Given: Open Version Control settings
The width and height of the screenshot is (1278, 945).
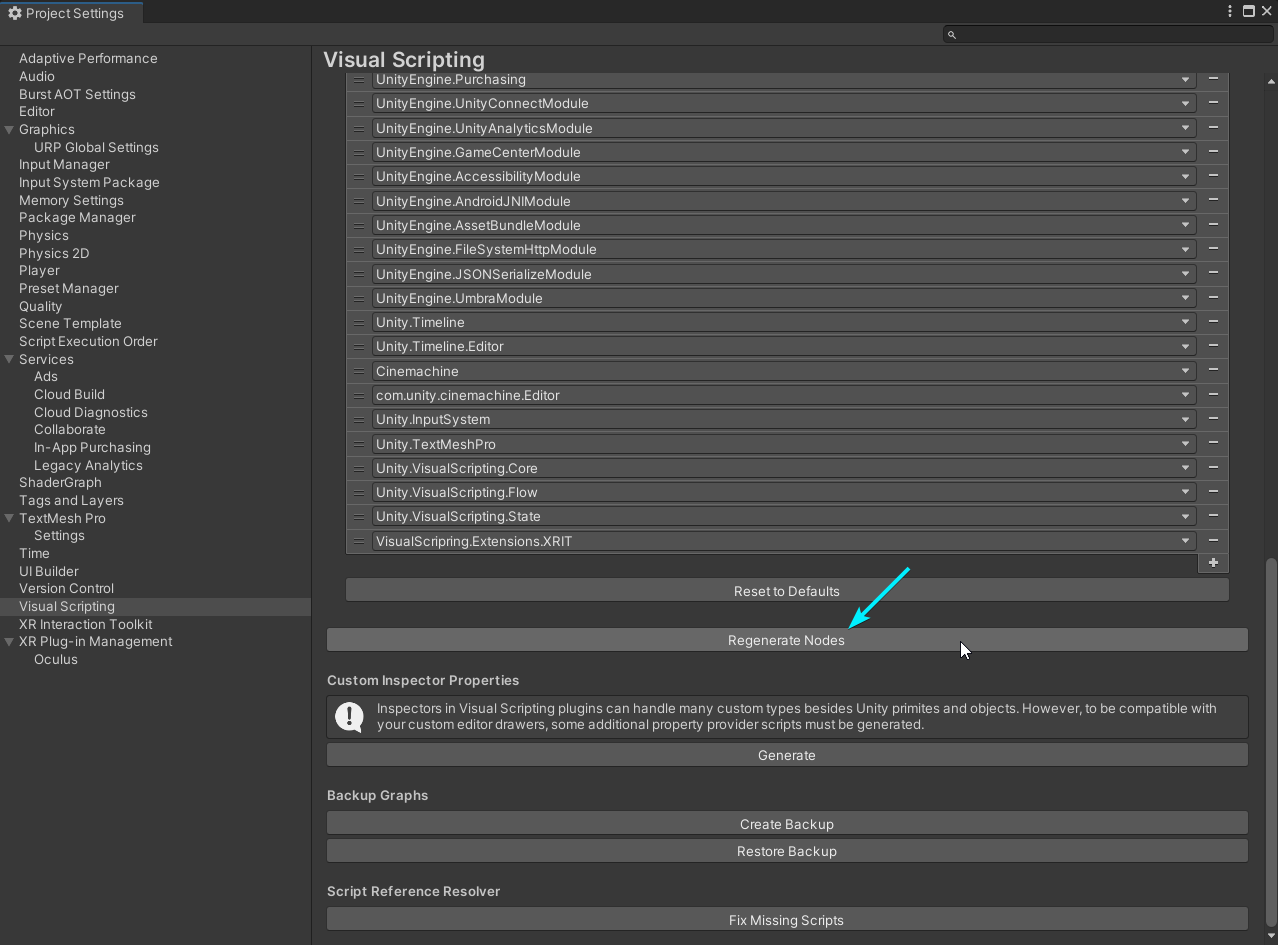Looking at the screenshot, I should pyautogui.click(x=66, y=588).
